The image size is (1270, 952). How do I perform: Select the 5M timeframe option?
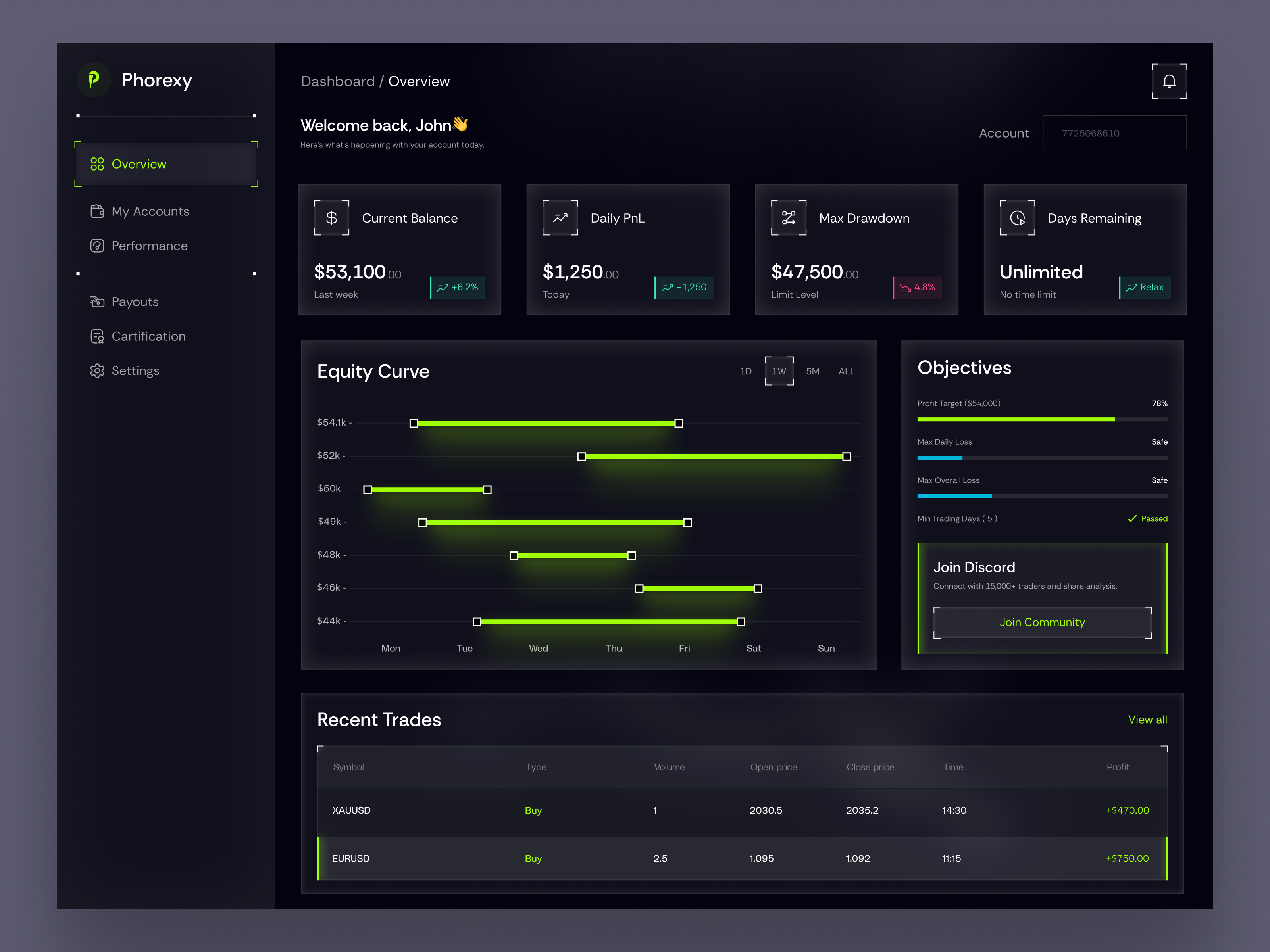(813, 371)
